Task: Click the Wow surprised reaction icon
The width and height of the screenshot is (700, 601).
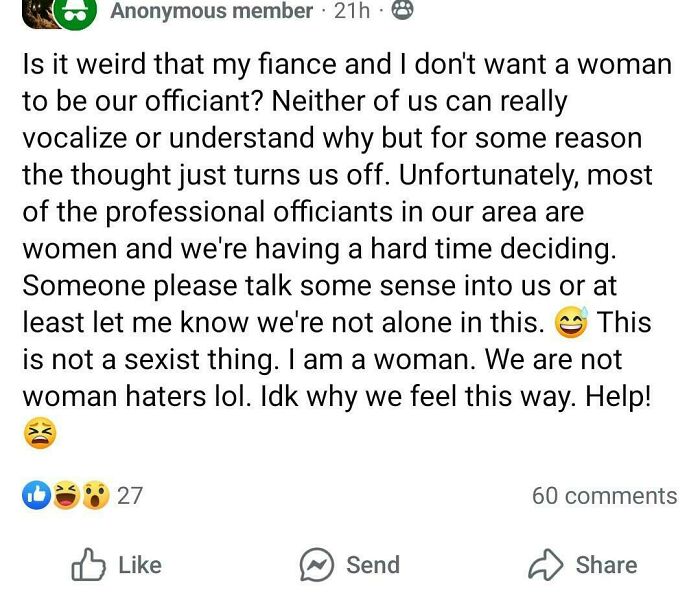Action: [x=94, y=495]
